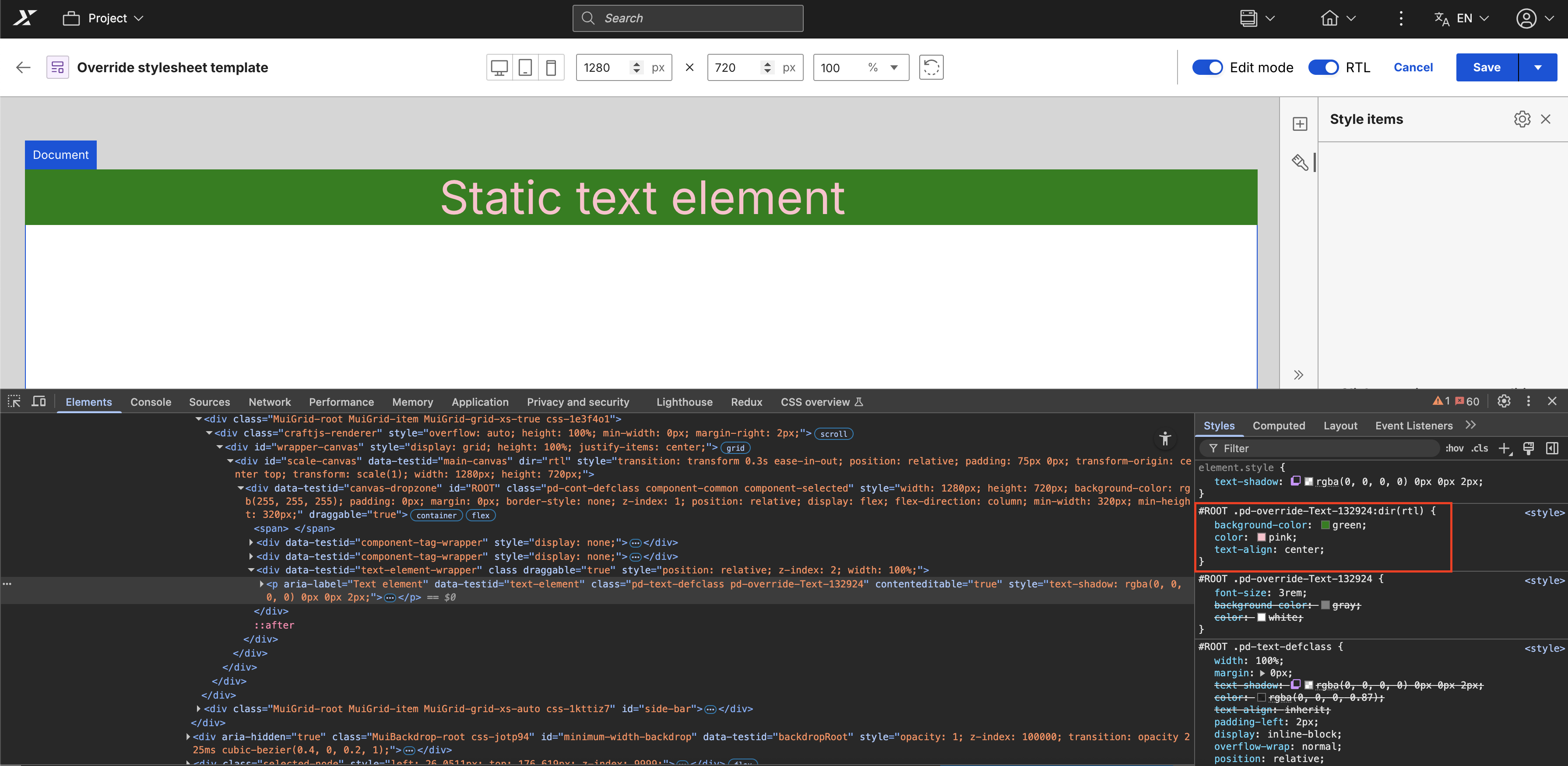Image resolution: width=1568 pixels, height=766 pixels.
Task: Switch to the Console tab
Action: (x=150, y=402)
